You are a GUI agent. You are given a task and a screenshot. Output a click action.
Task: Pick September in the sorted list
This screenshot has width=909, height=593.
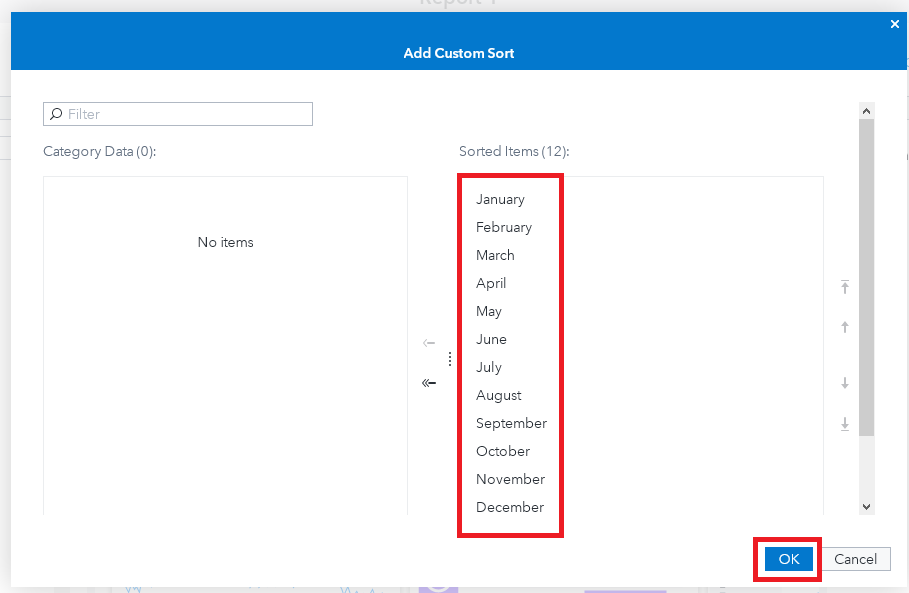click(x=511, y=423)
